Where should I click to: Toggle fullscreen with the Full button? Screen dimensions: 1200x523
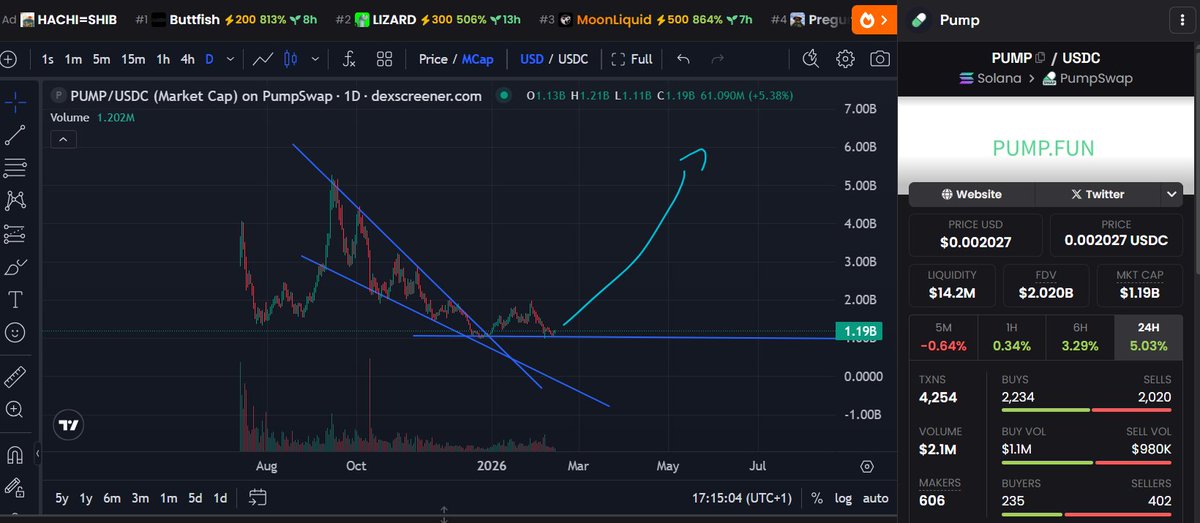[x=632, y=59]
